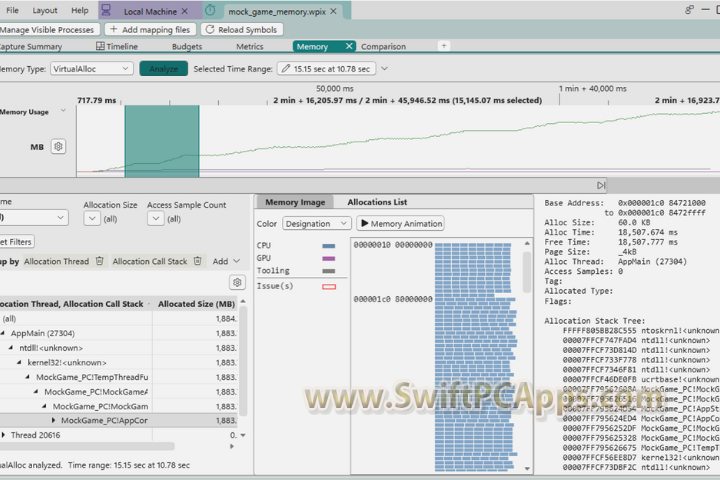720x480 pixels.
Task: Click the Analyze button
Action: pos(164,69)
